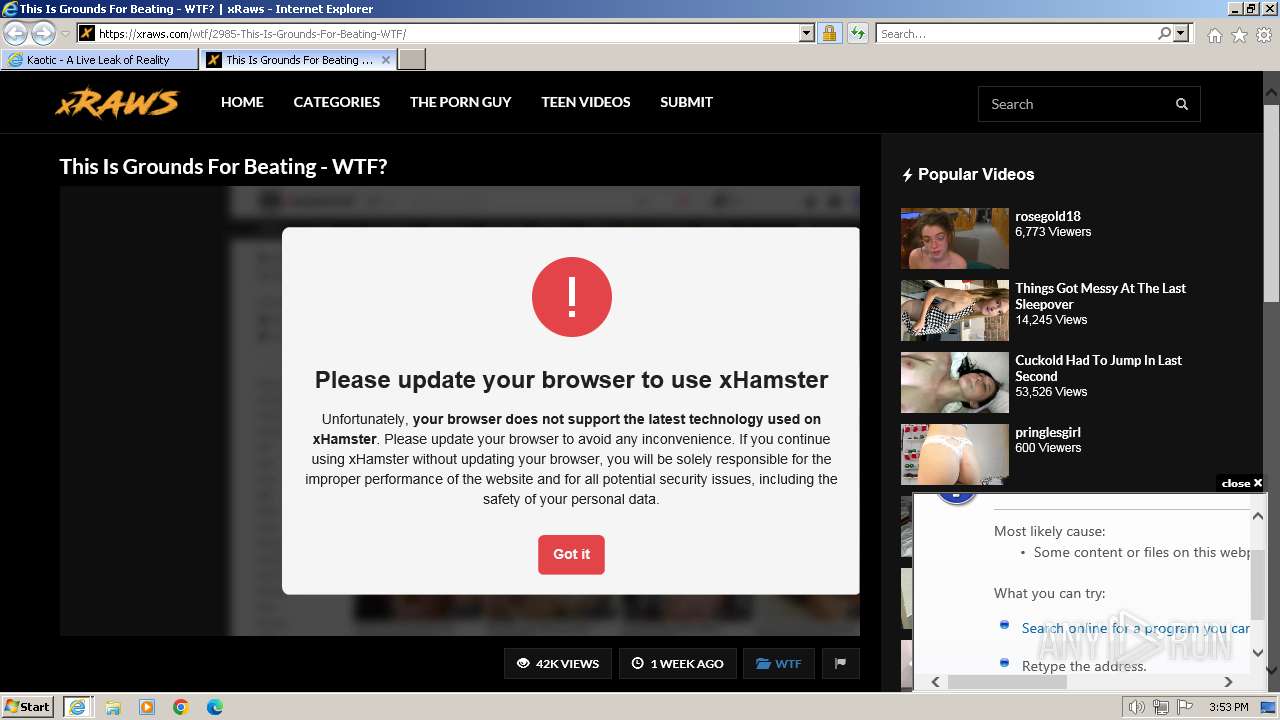Open the Tools gear menu
The image size is (1280, 720).
1264,35
